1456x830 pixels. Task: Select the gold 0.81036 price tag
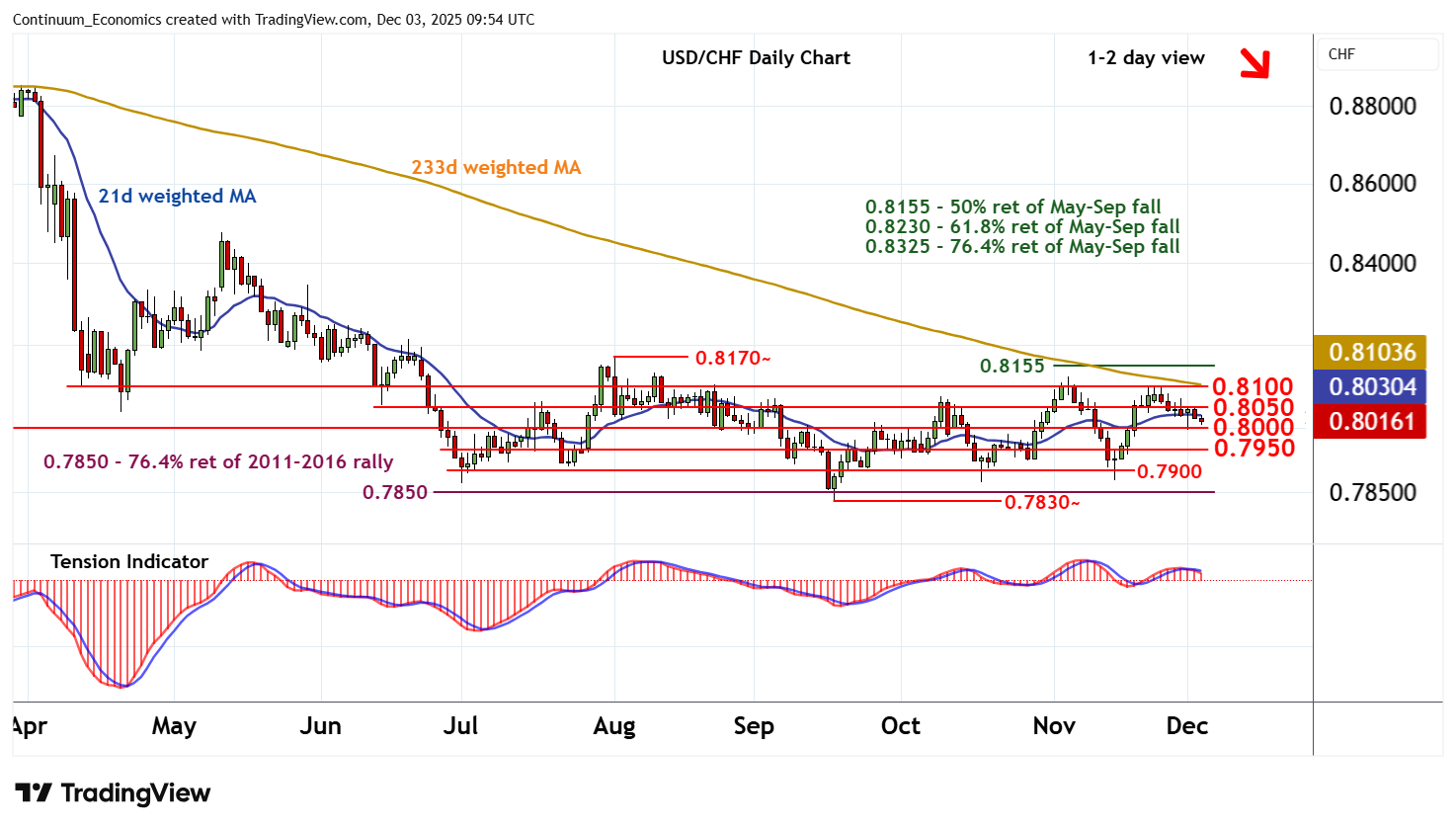click(x=1371, y=352)
